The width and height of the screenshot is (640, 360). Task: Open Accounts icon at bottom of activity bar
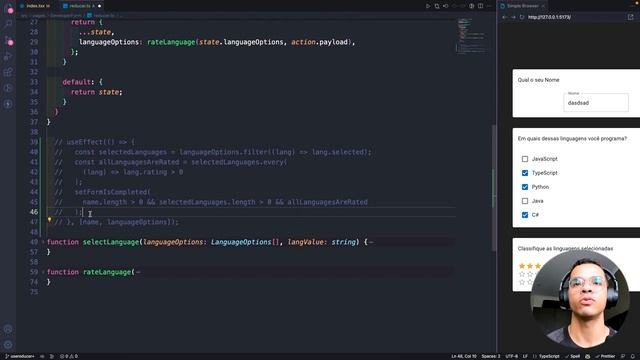[x=8, y=329]
